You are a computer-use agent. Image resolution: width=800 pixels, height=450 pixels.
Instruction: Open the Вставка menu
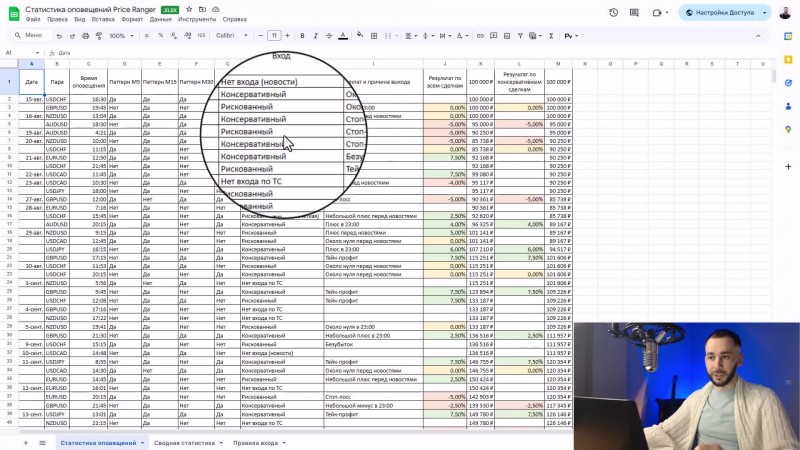(103, 19)
